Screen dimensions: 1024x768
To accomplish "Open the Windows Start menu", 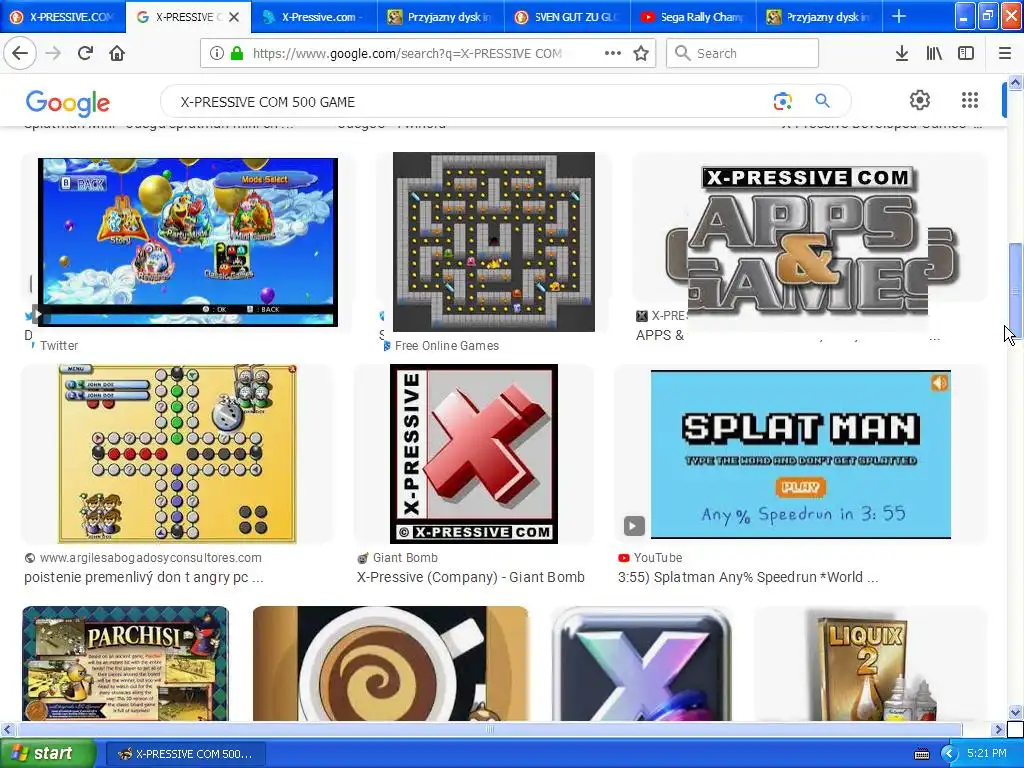I will pos(46,753).
